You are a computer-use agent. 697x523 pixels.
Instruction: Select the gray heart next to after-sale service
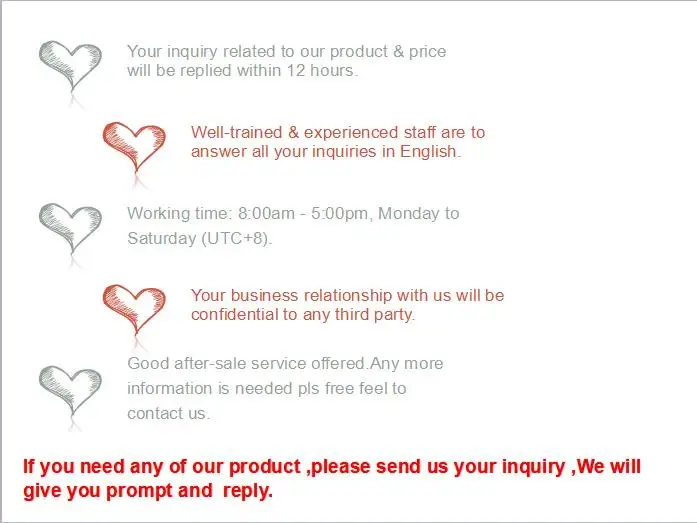(x=69, y=389)
